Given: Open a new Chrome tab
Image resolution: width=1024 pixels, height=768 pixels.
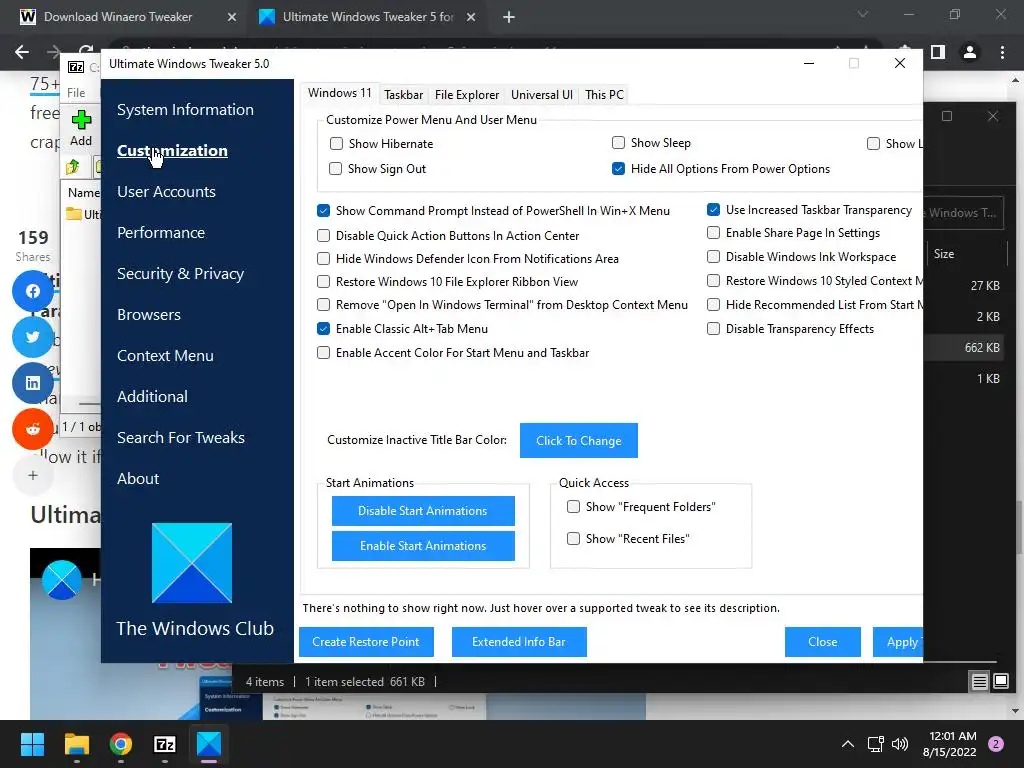Looking at the screenshot, I should (509, 17).
